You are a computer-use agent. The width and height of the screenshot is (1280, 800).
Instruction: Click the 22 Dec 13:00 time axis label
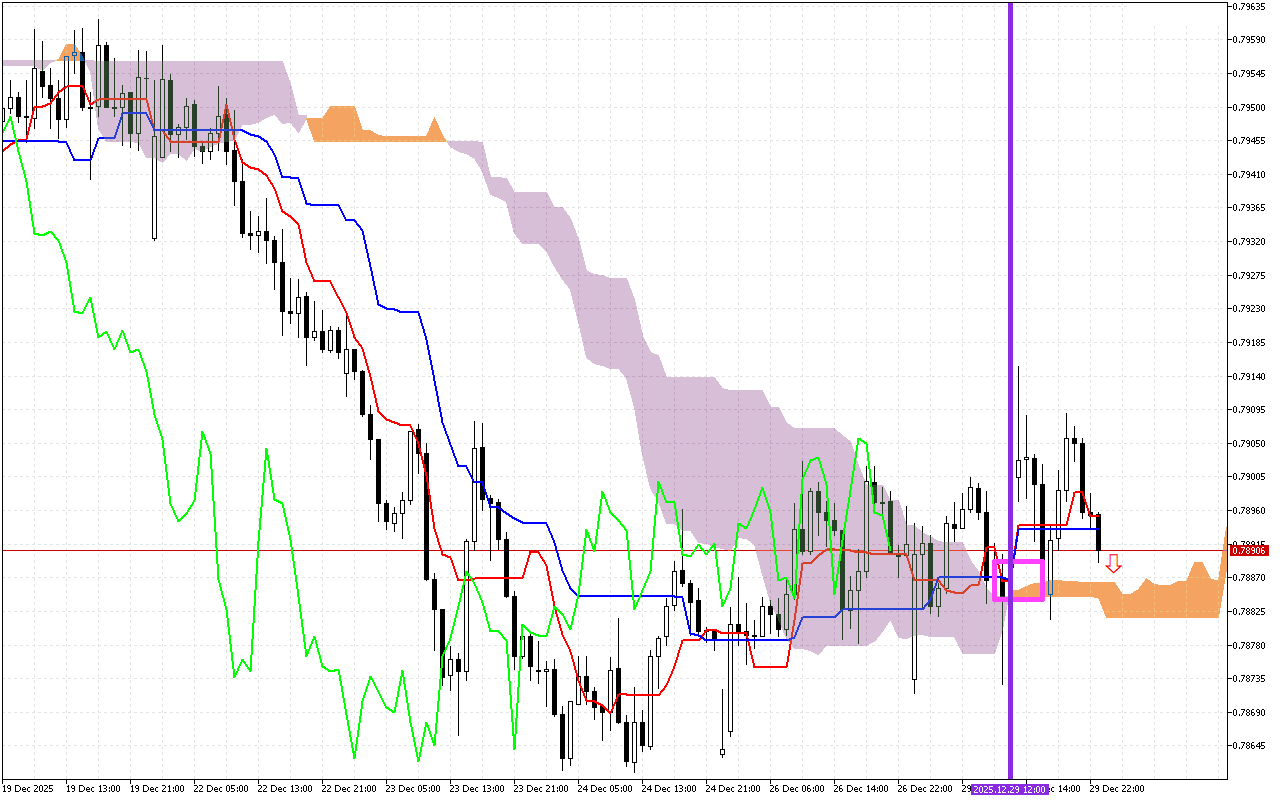(285, 789)
